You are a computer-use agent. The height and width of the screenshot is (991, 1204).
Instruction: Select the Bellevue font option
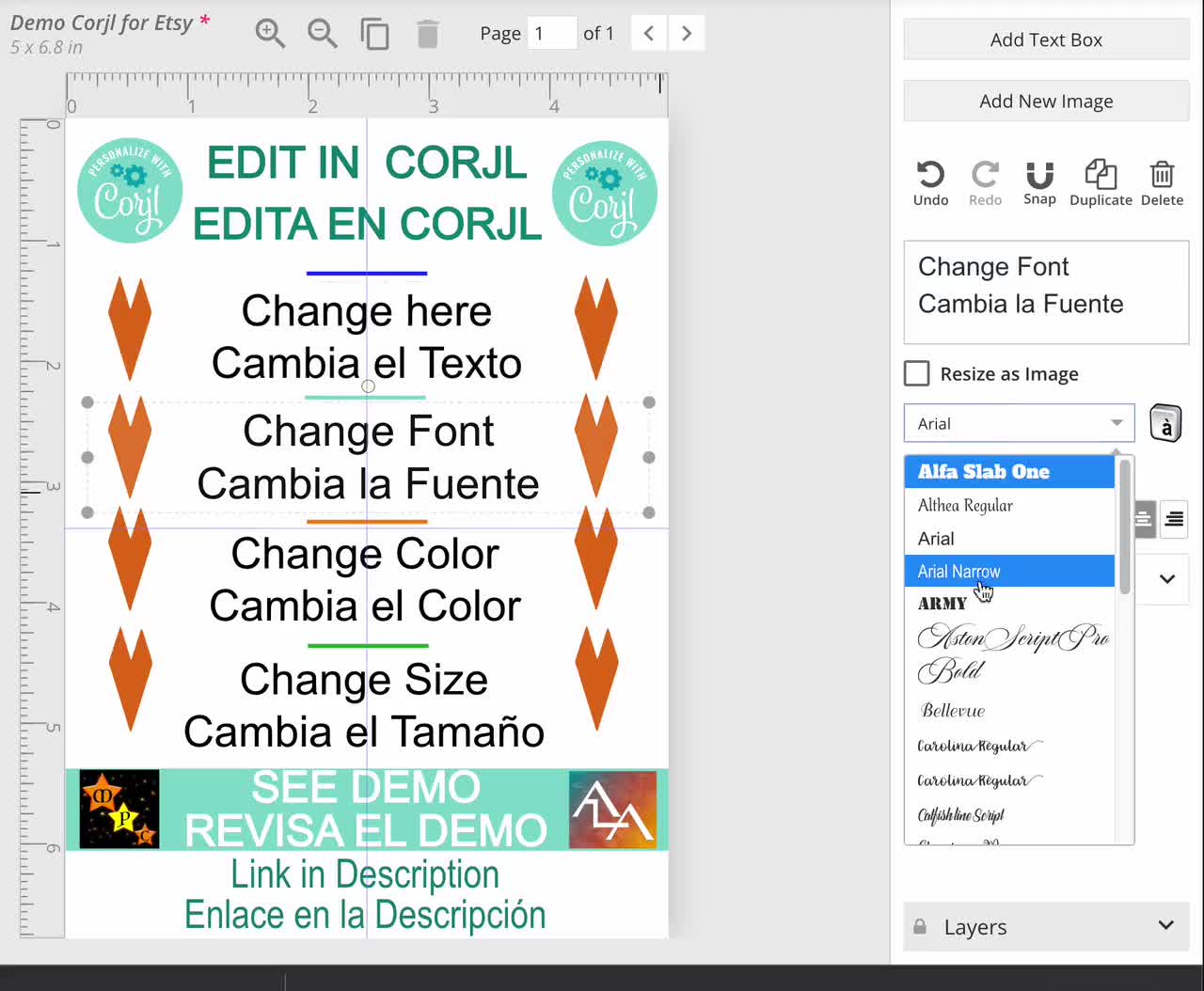click(x=1009, y=711)
